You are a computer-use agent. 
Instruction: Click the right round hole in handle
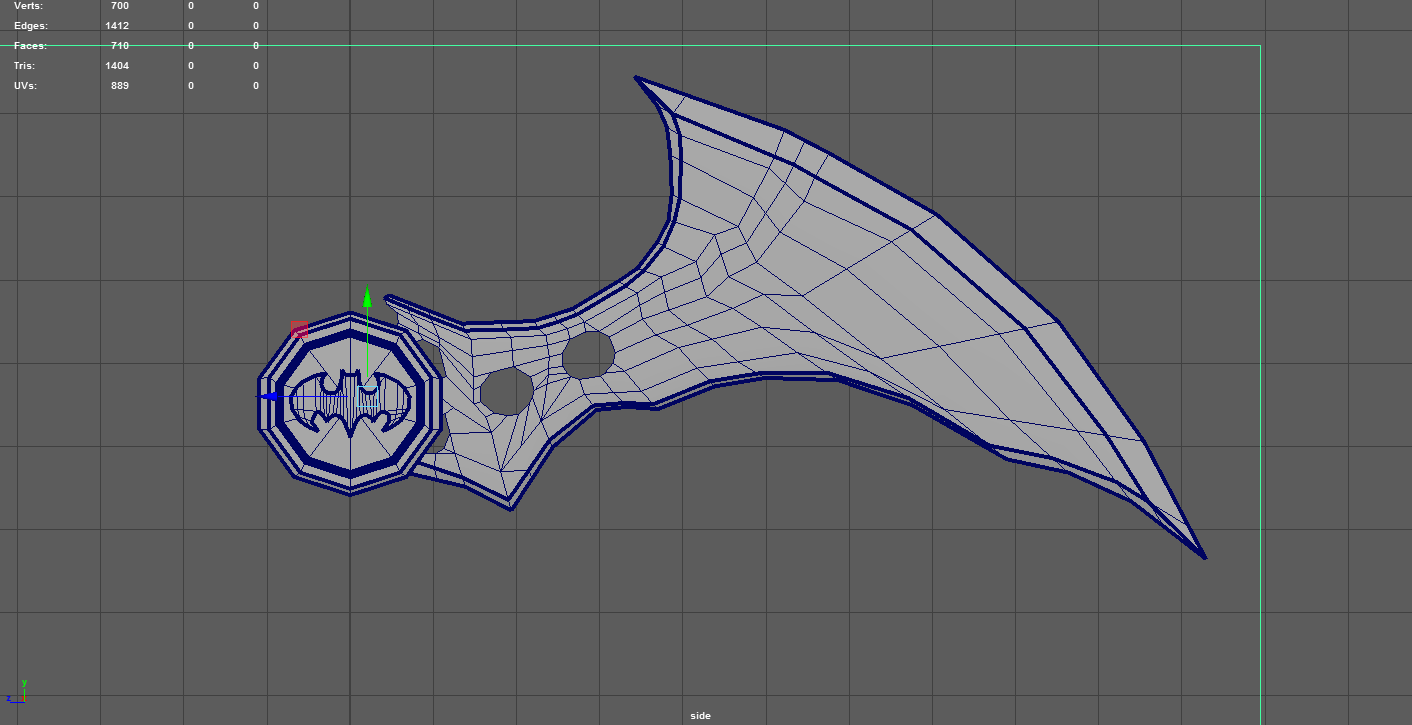coord(588,354)
